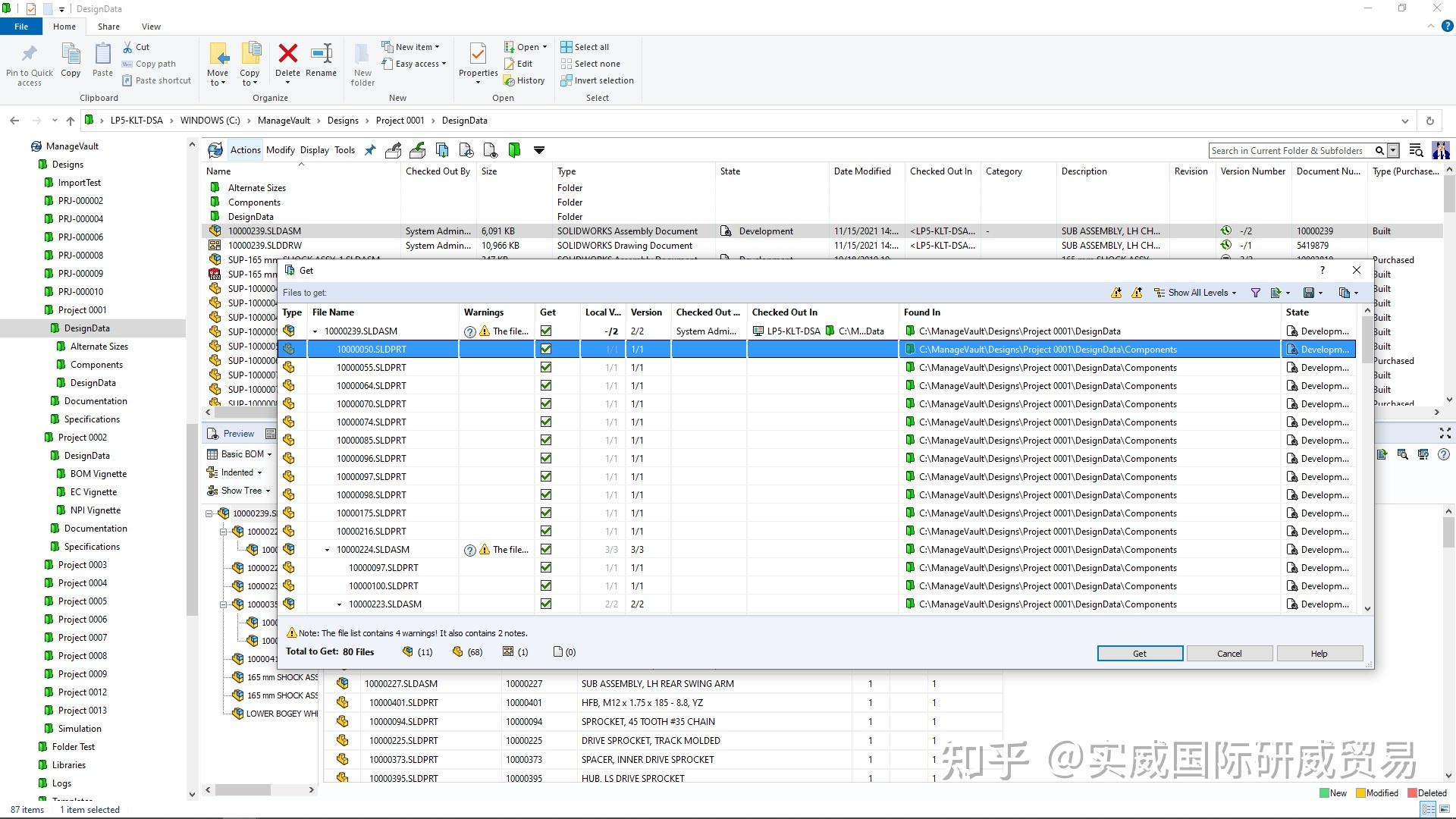1456x819 pixels.
Task: Open the funnel Filter icon in the Get dialog
Action: click(x=1255, y=293)
